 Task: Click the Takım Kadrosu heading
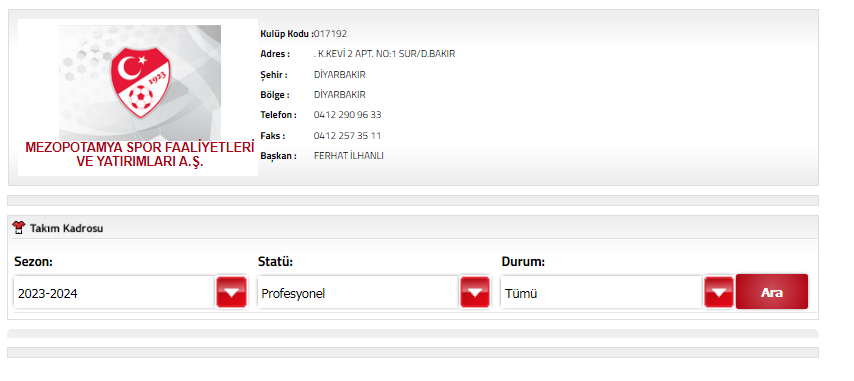pos(66,229)
